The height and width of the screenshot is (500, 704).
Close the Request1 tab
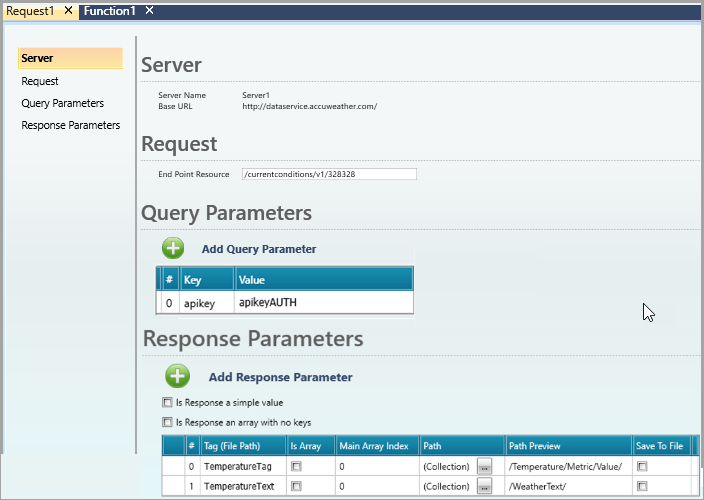pos(68,10)
